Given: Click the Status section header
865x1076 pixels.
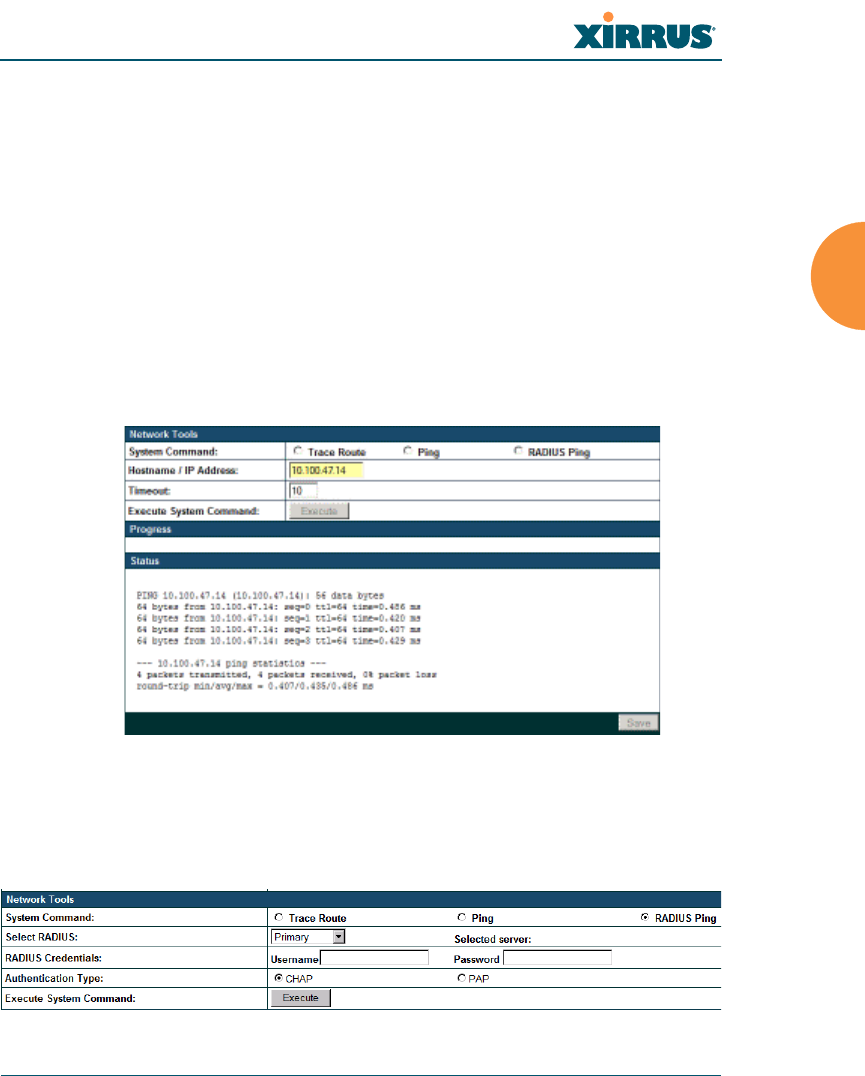Looking at the screenshot, I should 392,561.
